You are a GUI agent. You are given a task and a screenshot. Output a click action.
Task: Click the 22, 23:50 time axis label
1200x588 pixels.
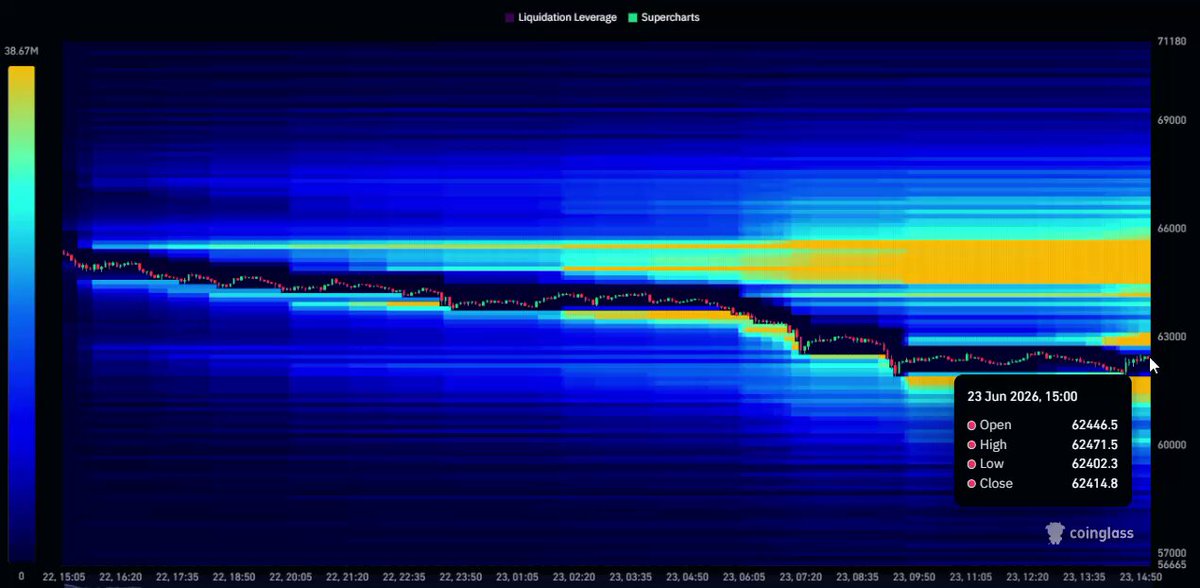(462, 577)
